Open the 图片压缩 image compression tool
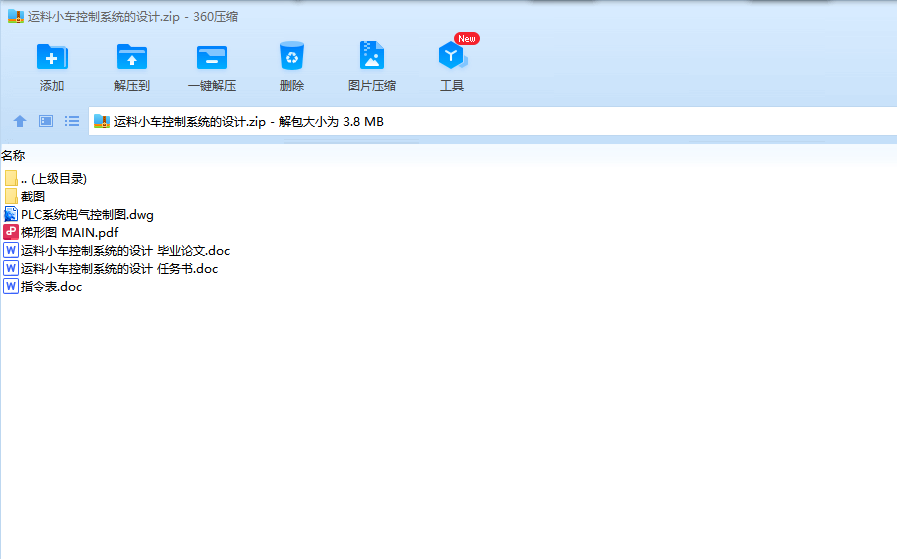Screen dimensions: 897x559 pos(372,55)
